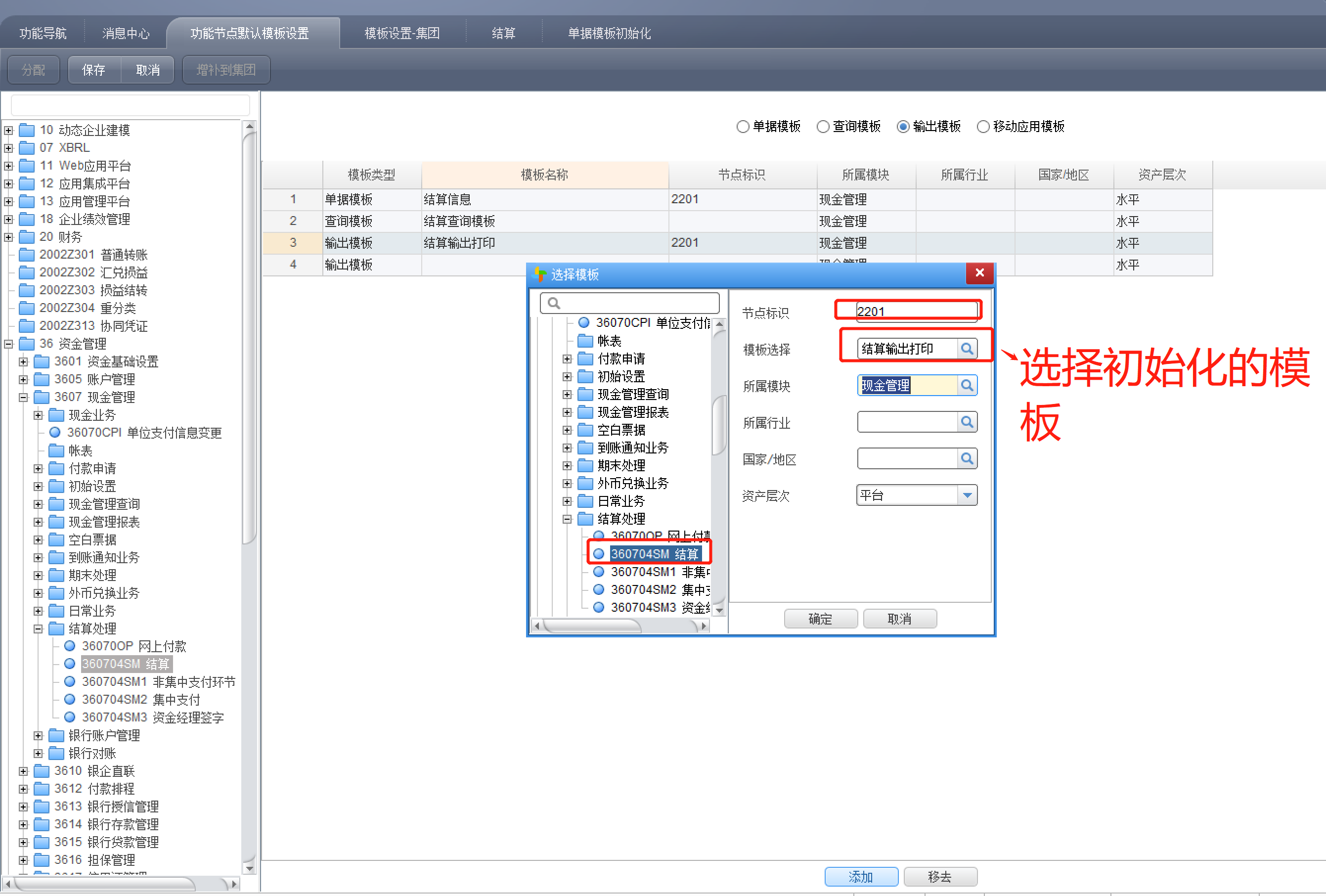Click the 增补到集团 toolbar button
The image size is (1326, 896).
coord(226,70)
